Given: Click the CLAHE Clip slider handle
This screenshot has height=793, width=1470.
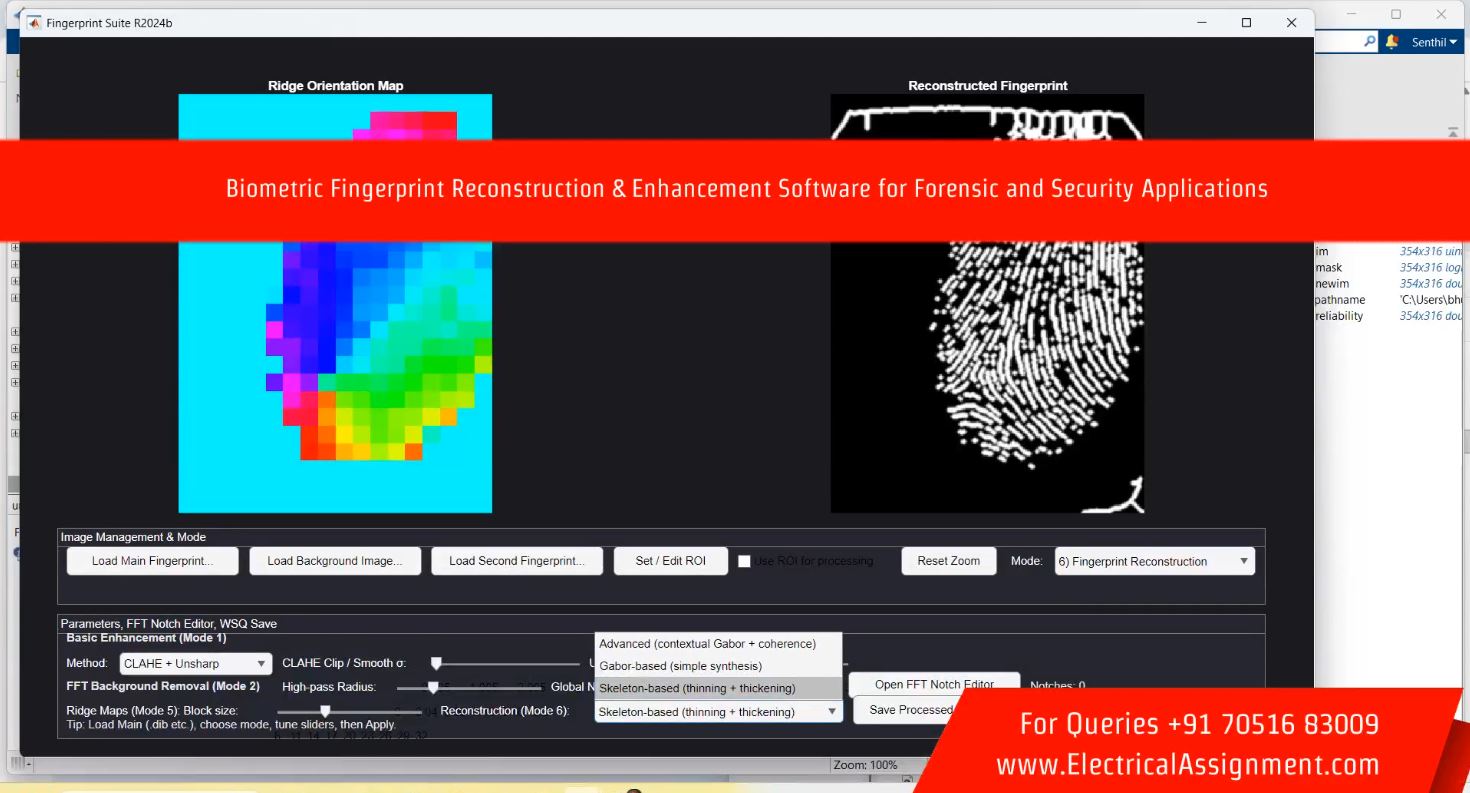Looking at the screenshot, I should (x=436, y=663).
